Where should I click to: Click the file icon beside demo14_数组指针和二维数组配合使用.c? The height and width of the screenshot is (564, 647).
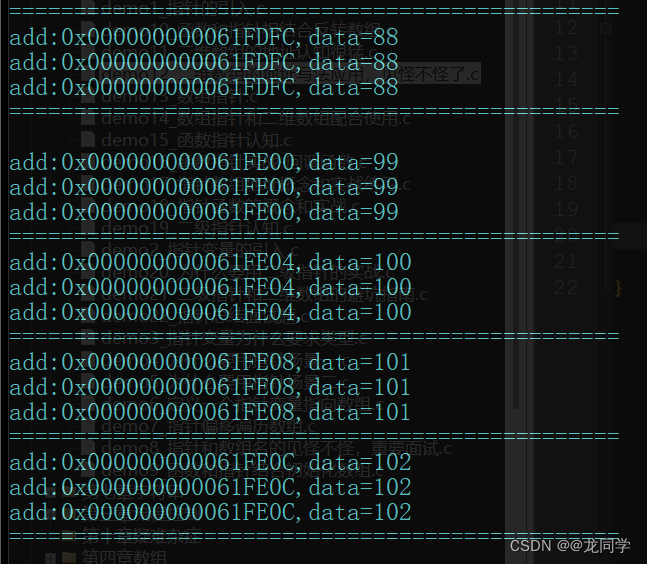[88, 118]
